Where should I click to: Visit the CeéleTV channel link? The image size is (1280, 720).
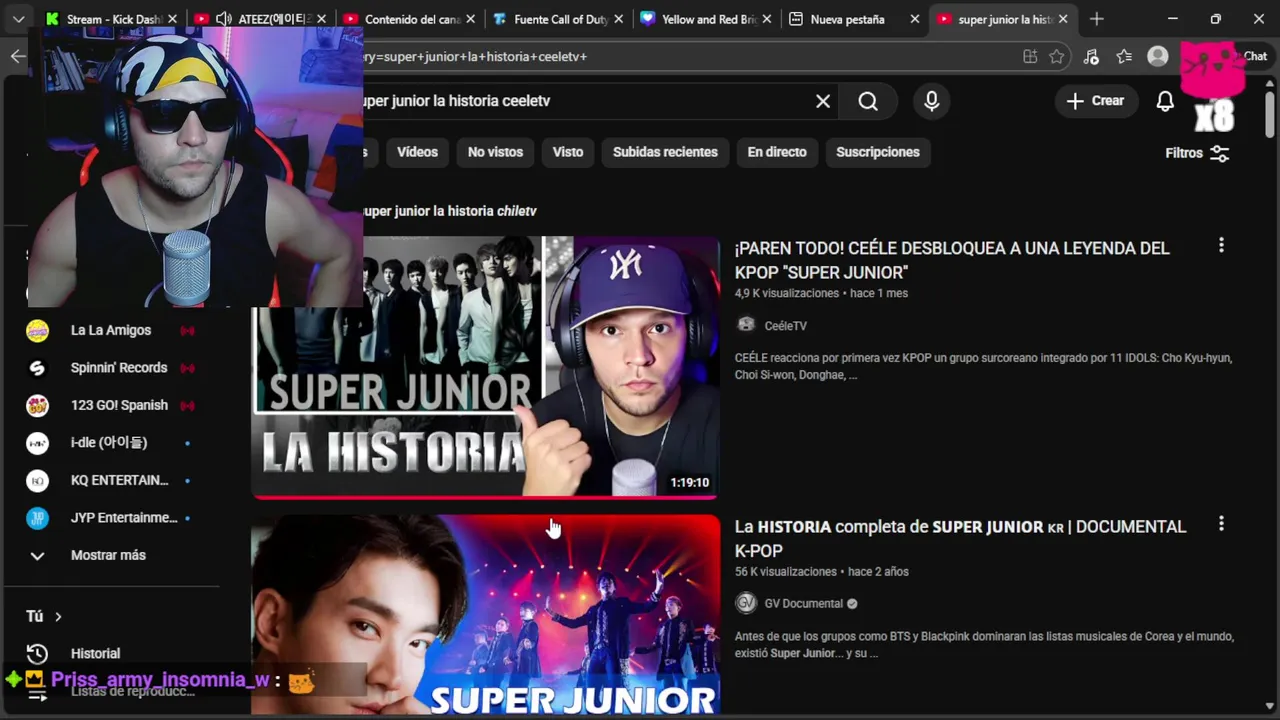point(785,326)
